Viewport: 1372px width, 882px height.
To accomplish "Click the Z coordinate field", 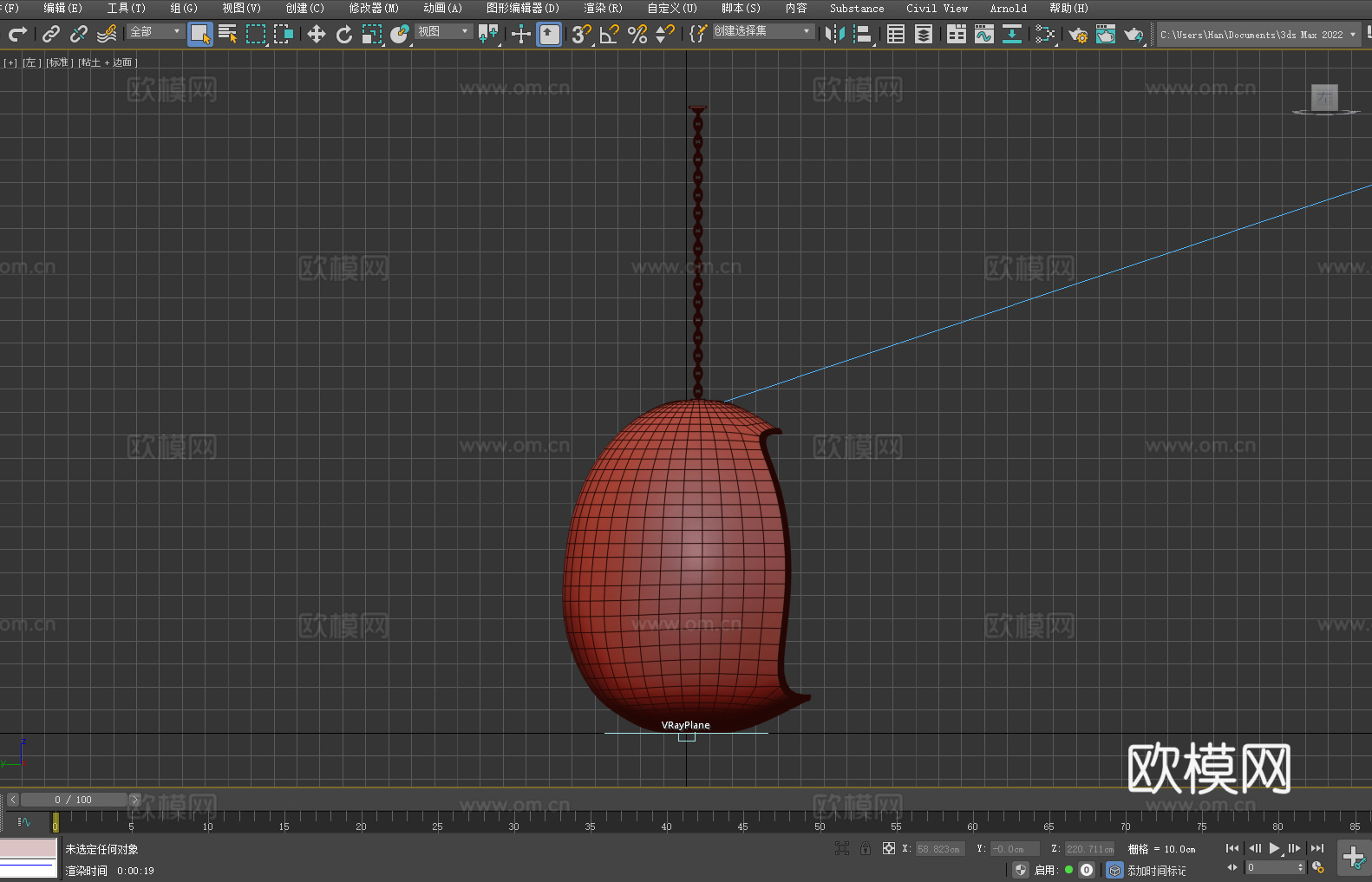I will [x=1089, y=849].
